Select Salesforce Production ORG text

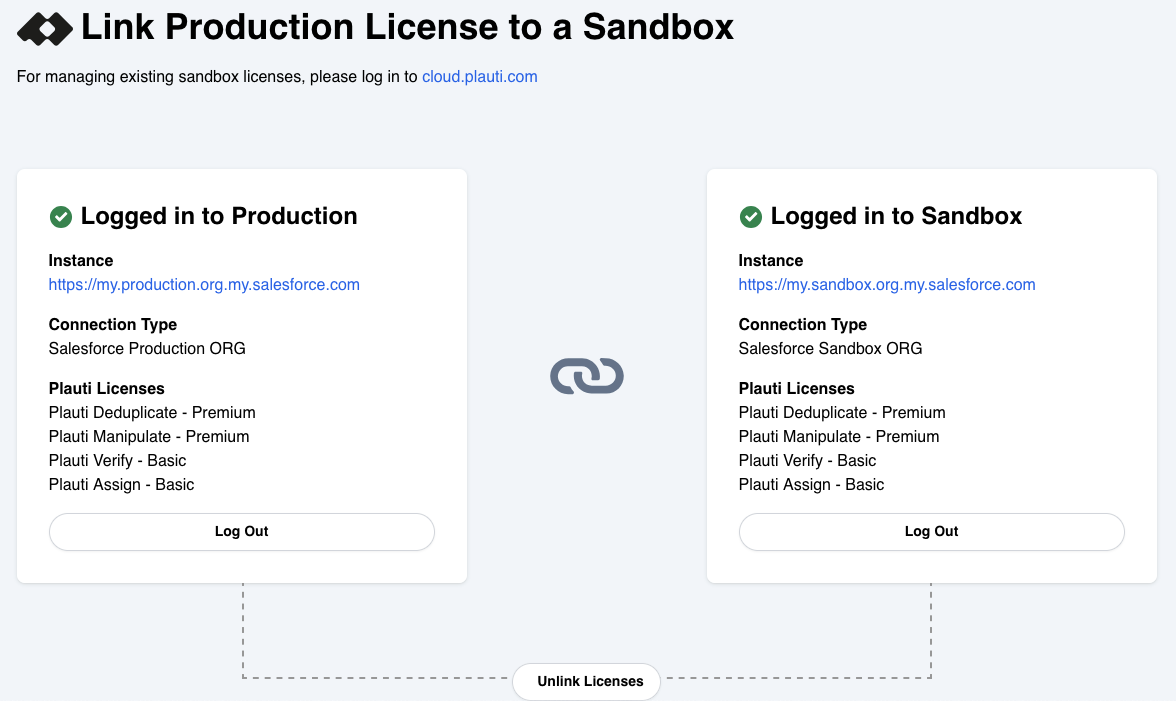click(x=147, y=349)
